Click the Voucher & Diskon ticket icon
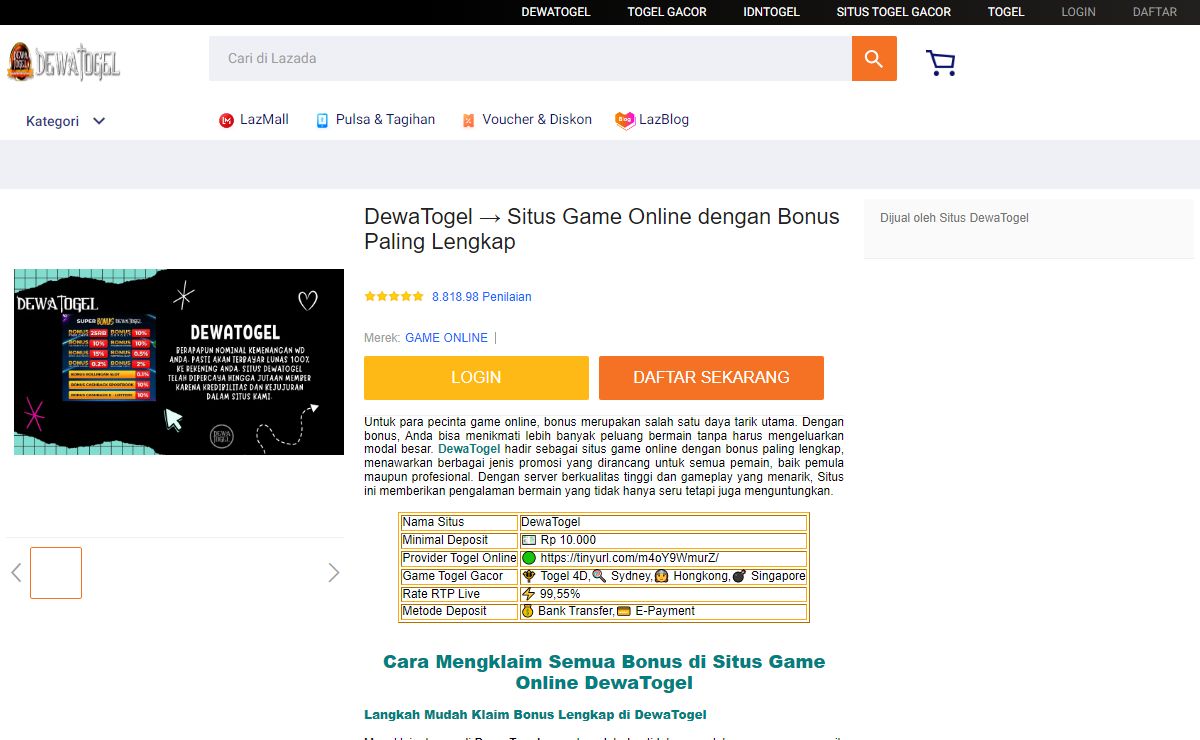The height and width of the screenshot is (740, 1200). pos(468,121)
